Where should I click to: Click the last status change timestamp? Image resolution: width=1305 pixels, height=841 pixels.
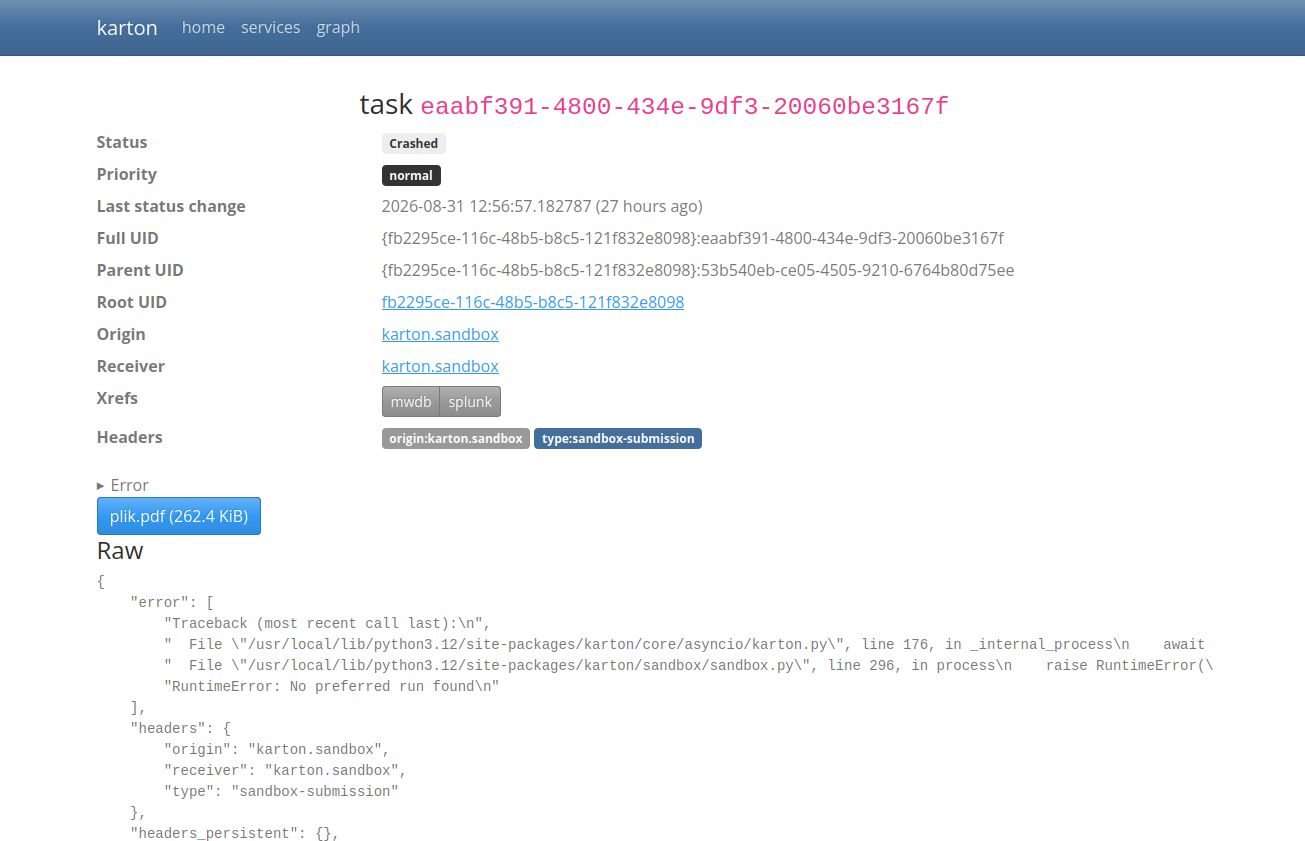tap(542, 206)
